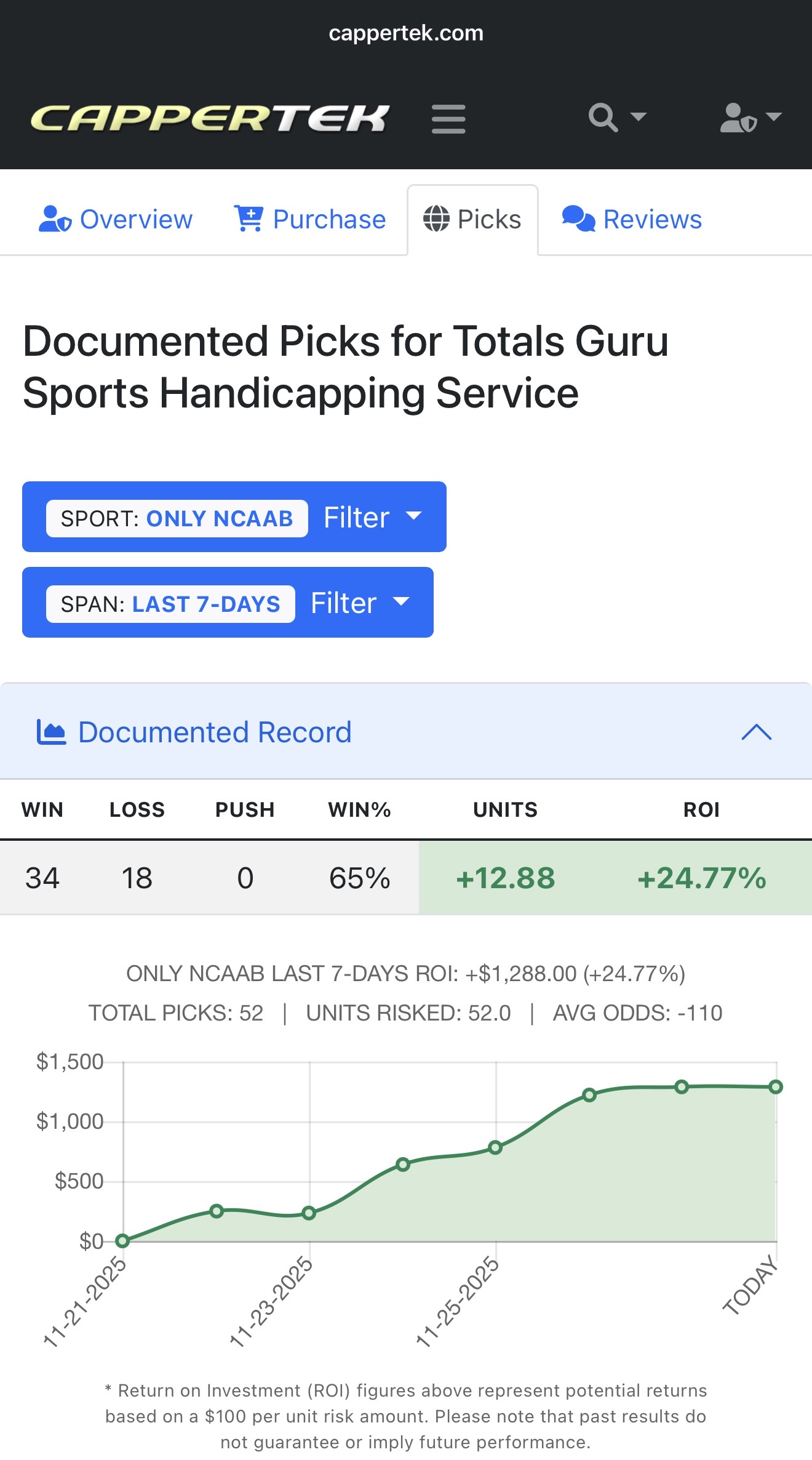Open the hamburger navigation menu
Image resolution: width=812 pixels, height=1460 pixels.
pyautogui.click(x=448, y=118)
